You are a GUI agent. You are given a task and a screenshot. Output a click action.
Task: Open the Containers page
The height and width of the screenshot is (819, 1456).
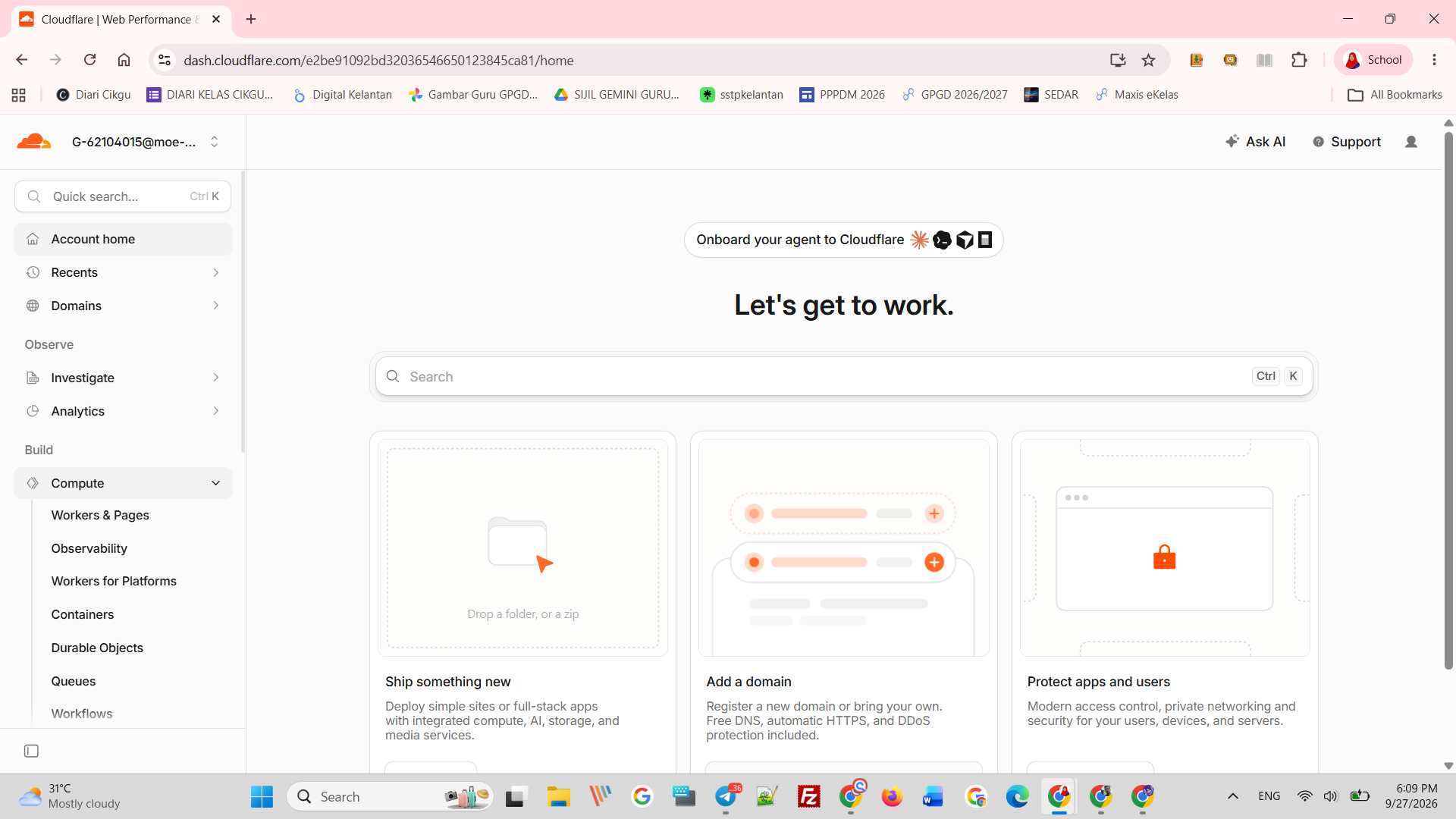point(83,614)
